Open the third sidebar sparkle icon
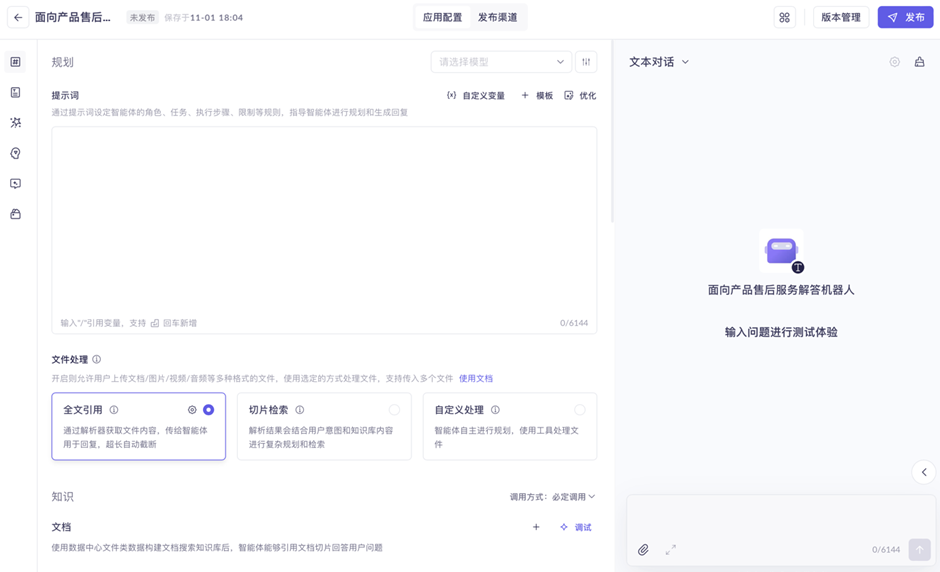 [16, 122]
